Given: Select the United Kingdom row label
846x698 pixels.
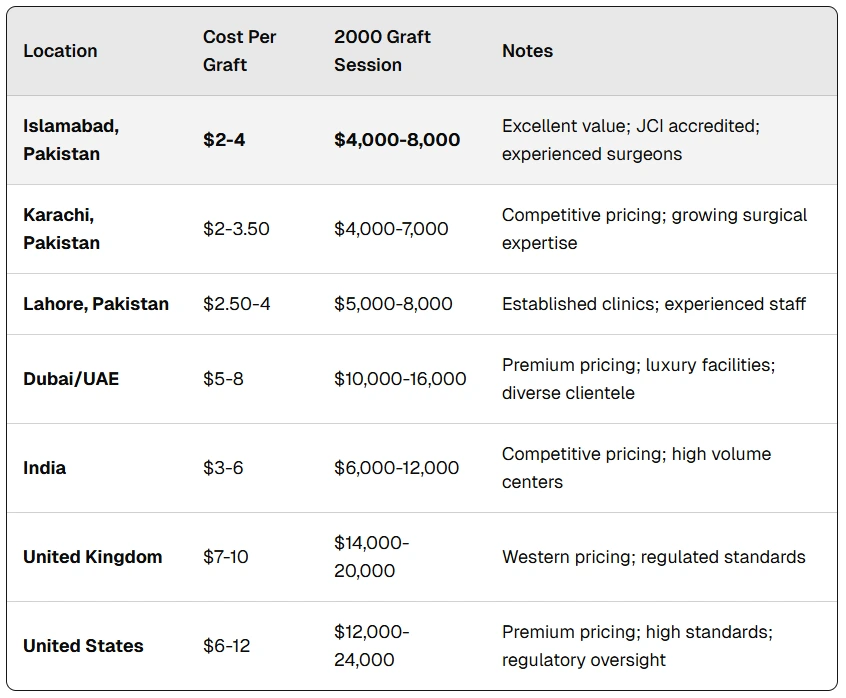Looking at the screenshot, I should [x=92, y=557].
